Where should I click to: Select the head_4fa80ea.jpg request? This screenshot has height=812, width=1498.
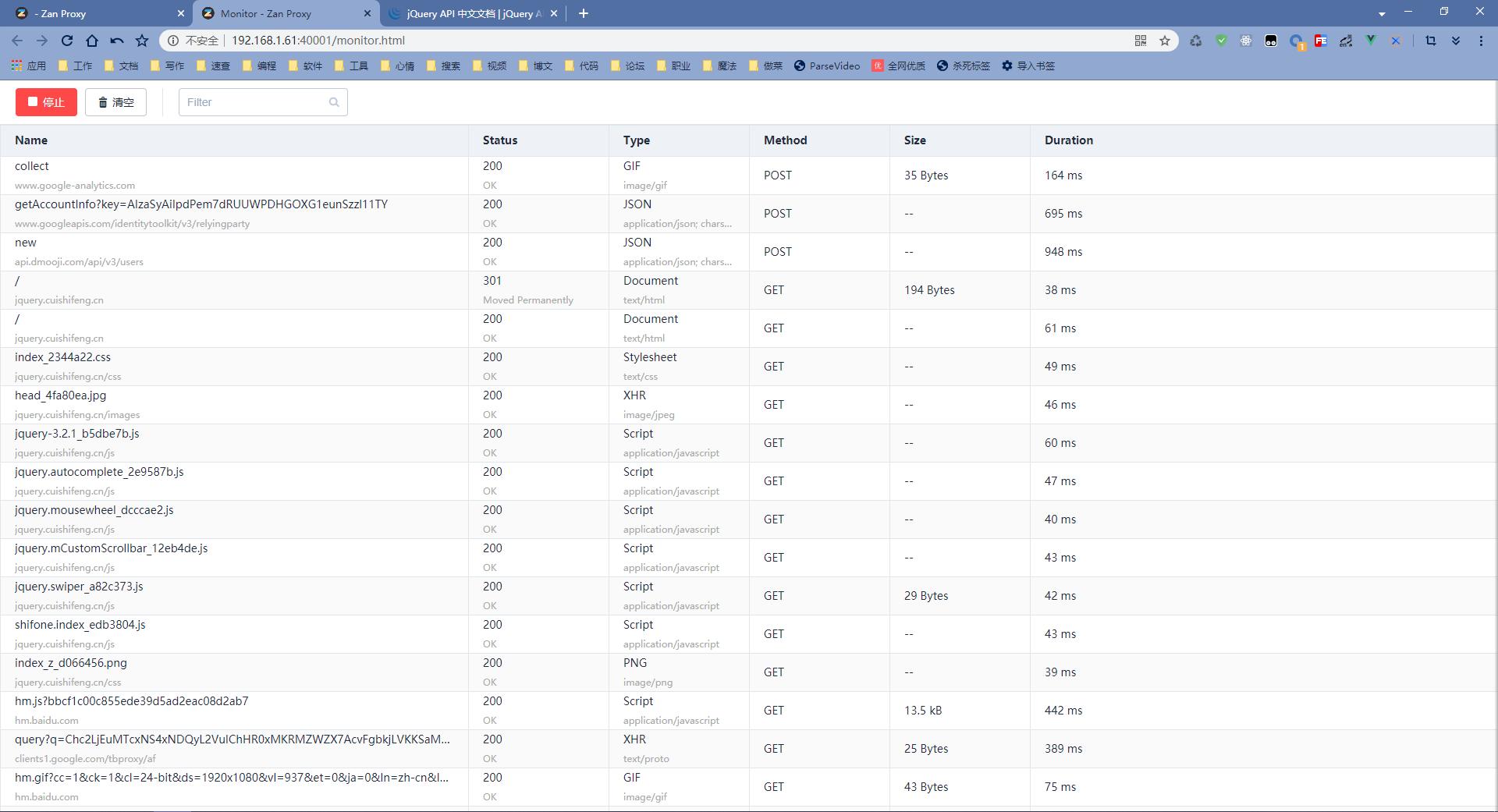point(749,405)
